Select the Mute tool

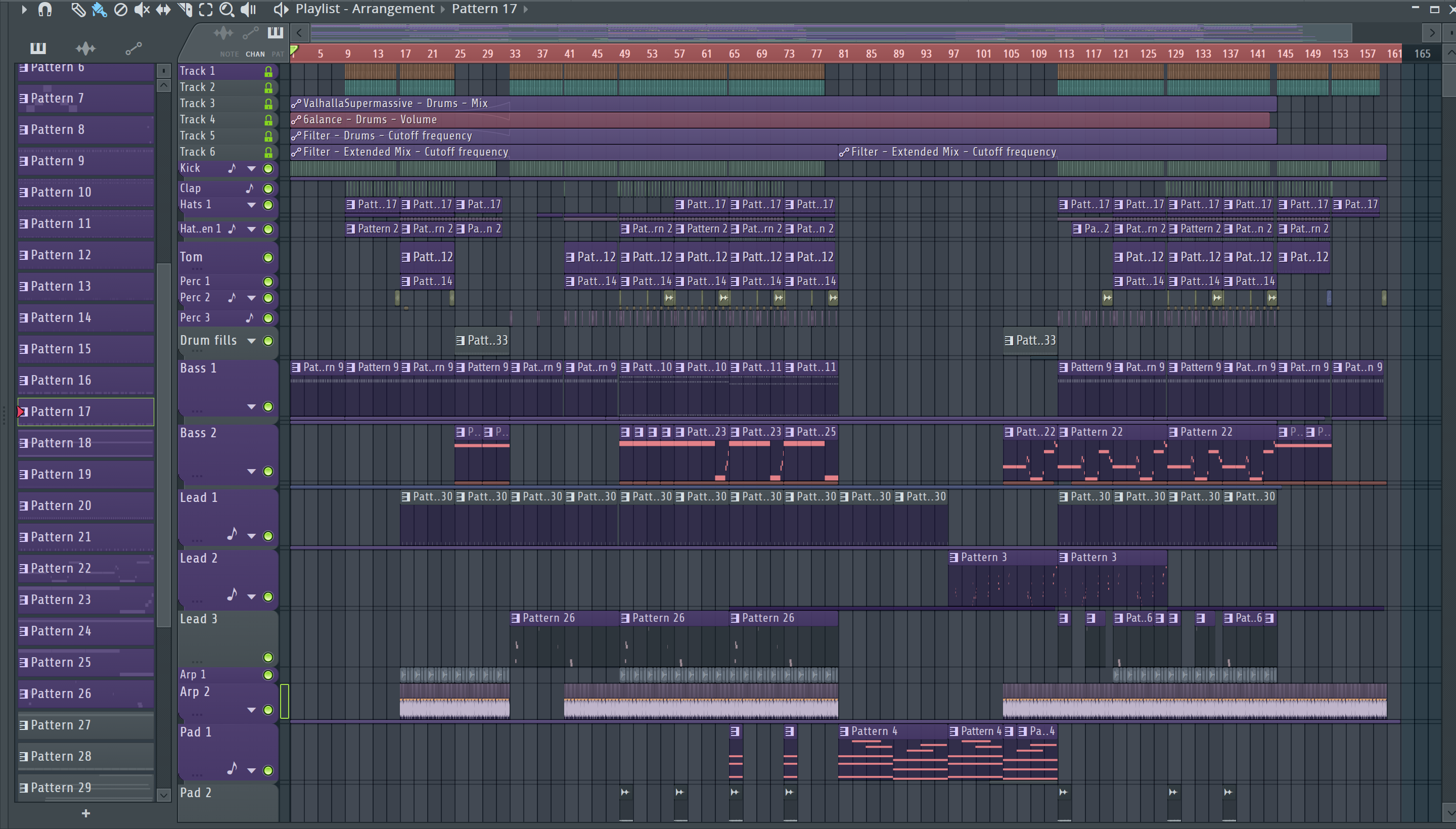141,9
